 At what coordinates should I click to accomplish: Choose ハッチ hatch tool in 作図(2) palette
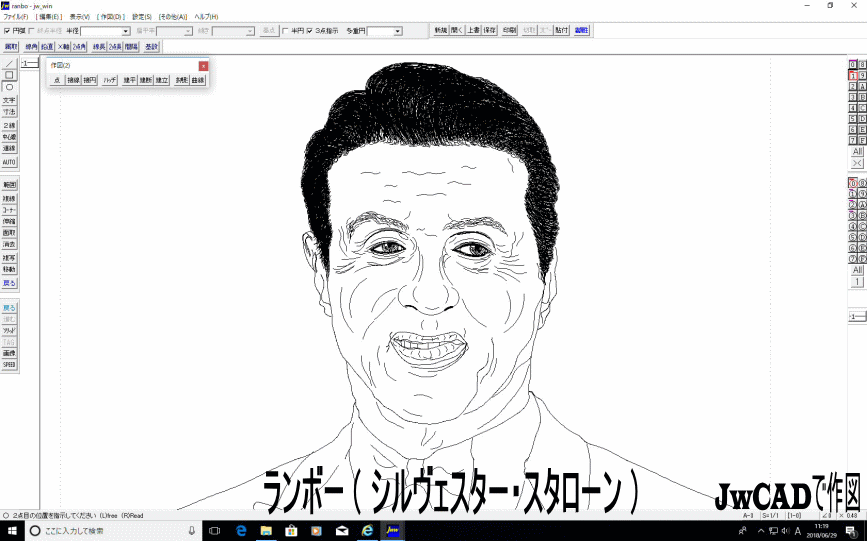point(110,80)
